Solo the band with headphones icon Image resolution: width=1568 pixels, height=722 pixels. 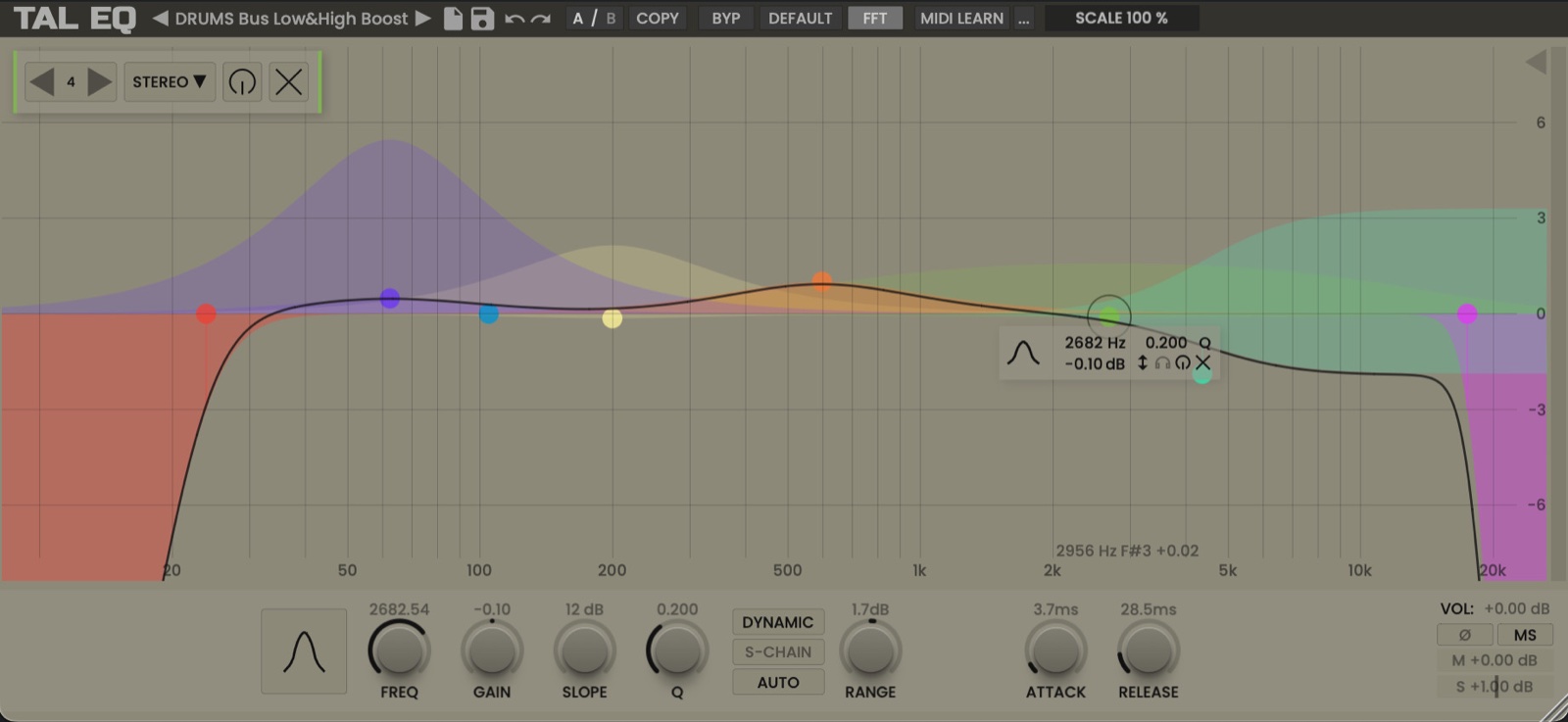1162,363
